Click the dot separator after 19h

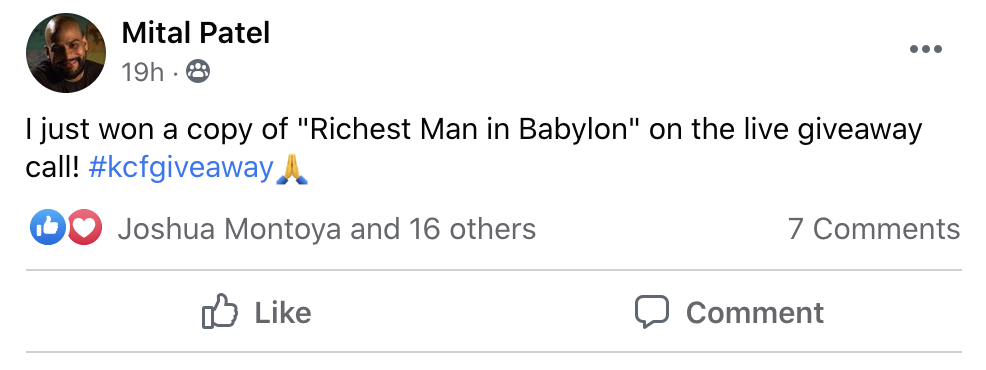coord(175,74)
